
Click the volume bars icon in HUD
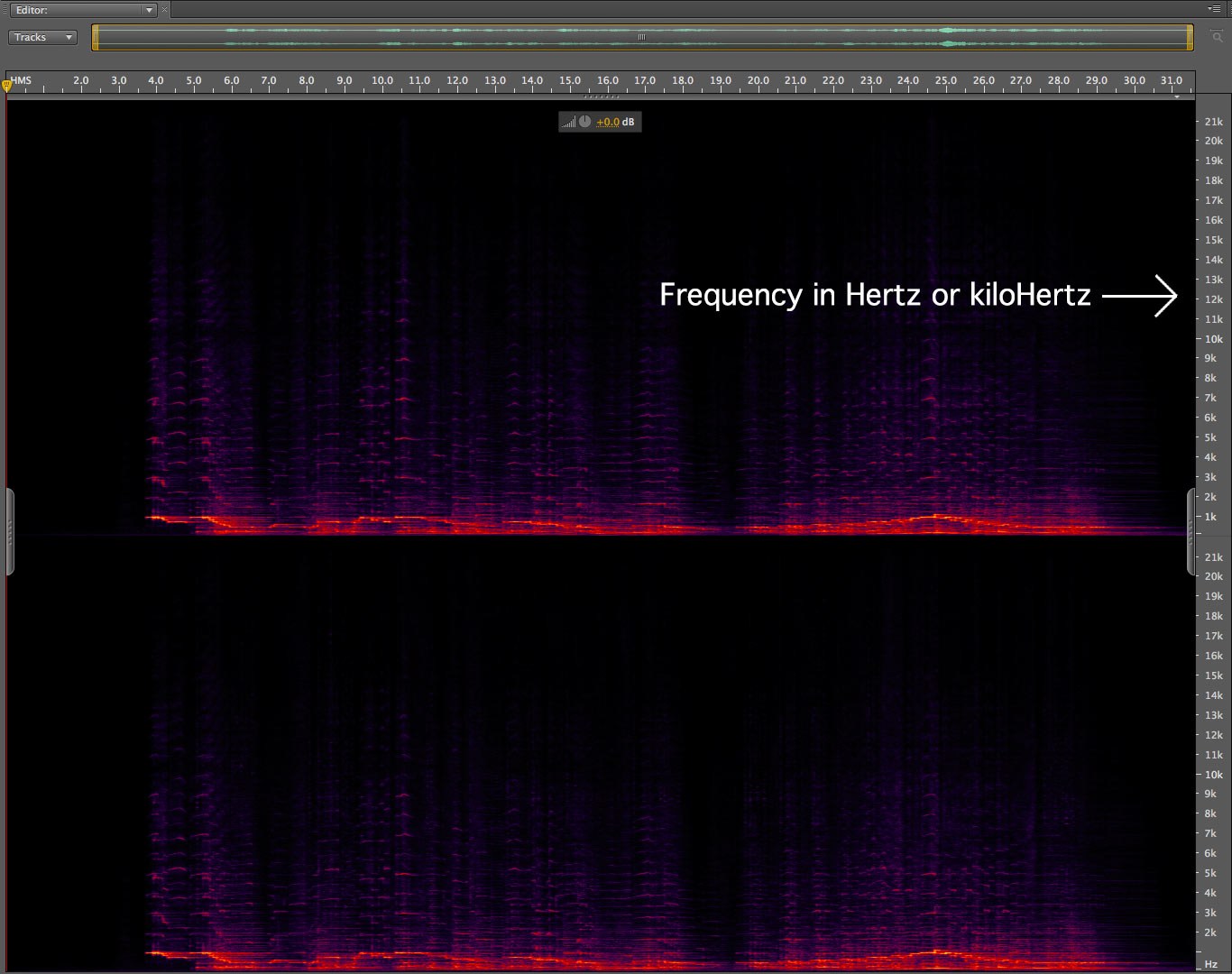[x=568, y=122]
